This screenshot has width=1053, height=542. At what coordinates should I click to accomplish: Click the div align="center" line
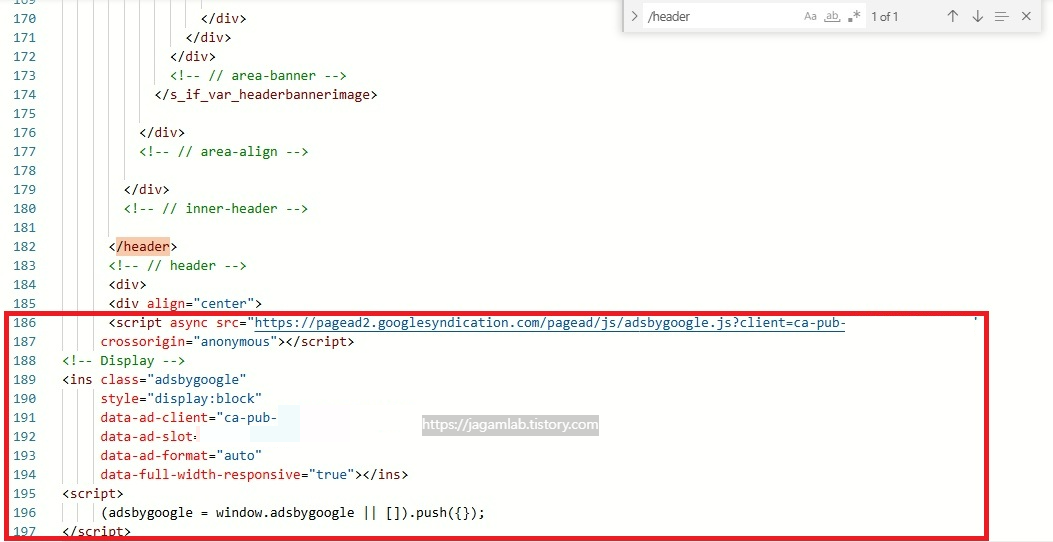click(x=185, y=304)
